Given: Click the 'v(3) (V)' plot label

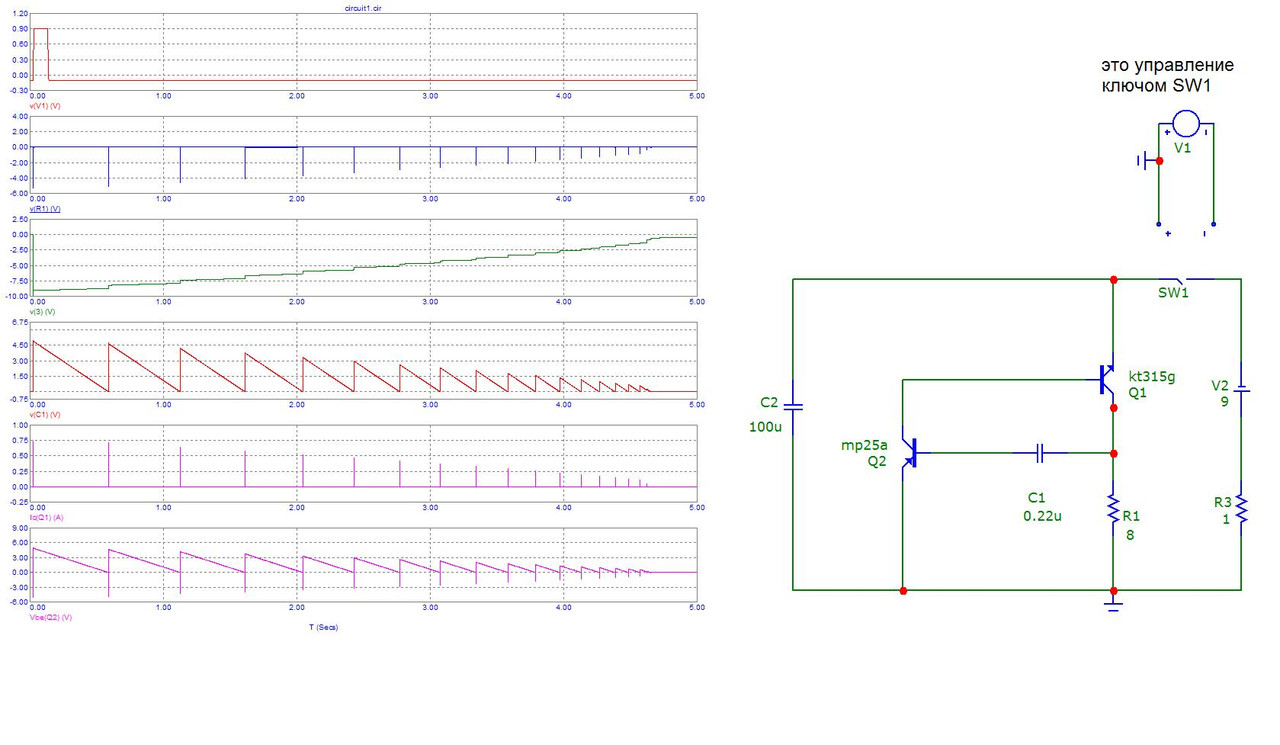Looking at the screenshot, I should (x=43, y=312).
